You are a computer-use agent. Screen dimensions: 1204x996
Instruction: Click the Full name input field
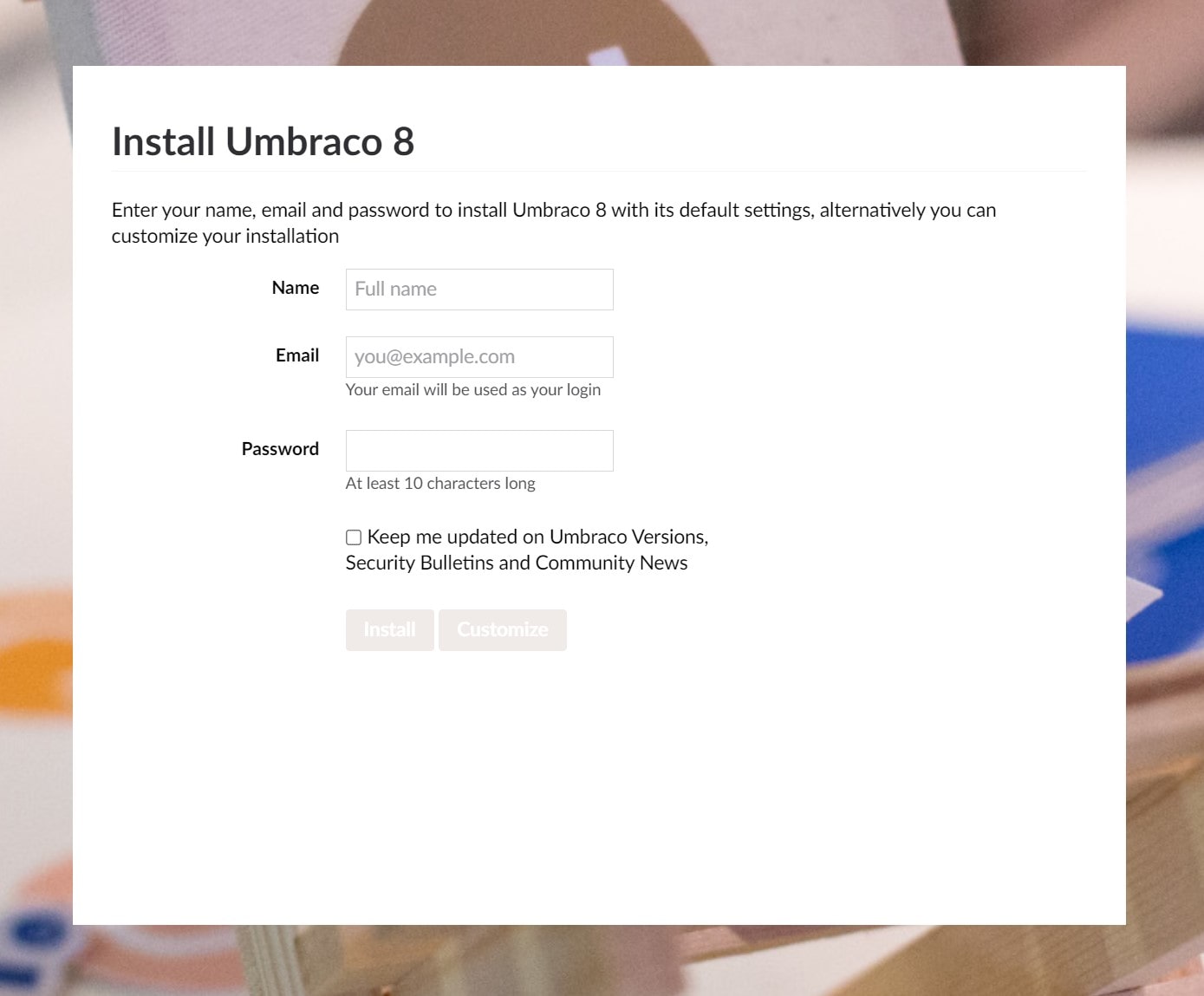[479, 289]
